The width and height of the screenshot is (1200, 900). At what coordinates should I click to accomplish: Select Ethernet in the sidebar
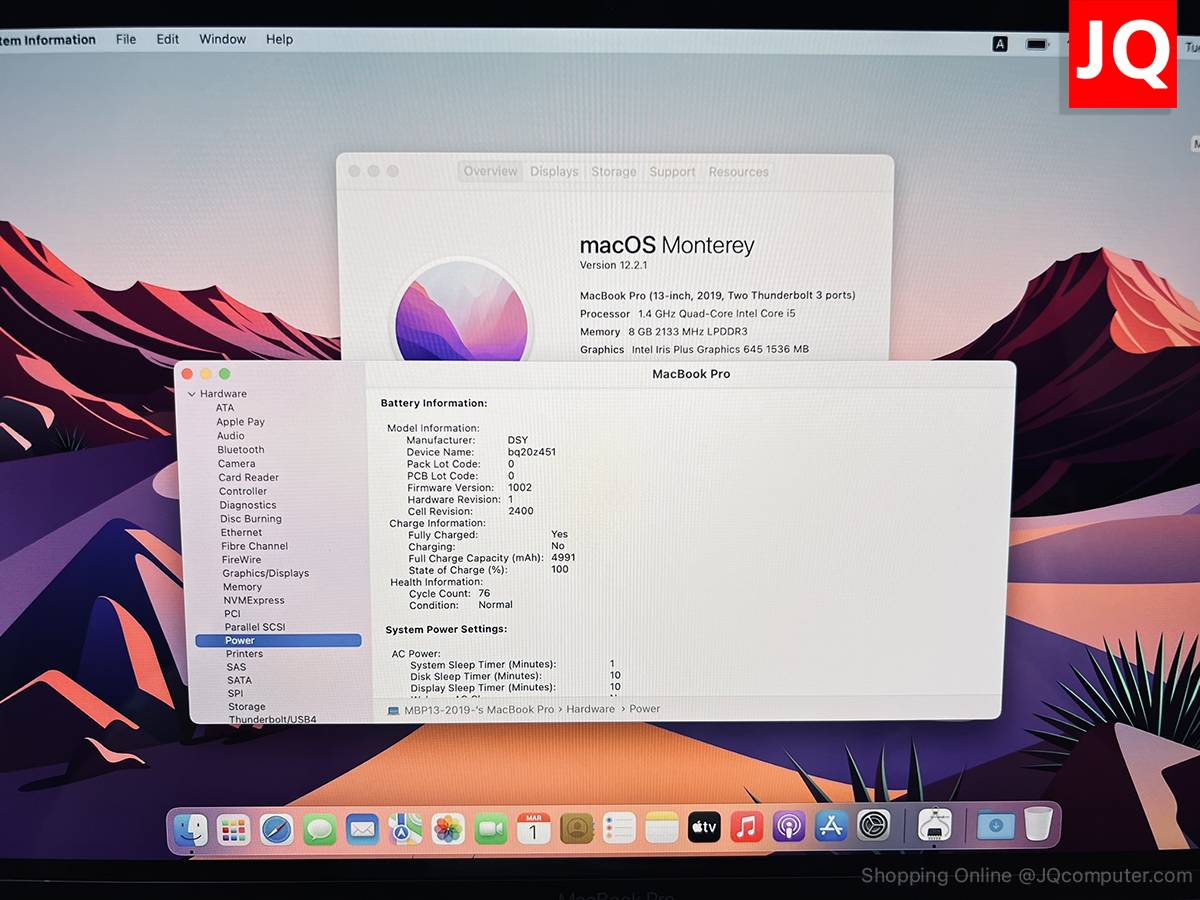[242, 533]
